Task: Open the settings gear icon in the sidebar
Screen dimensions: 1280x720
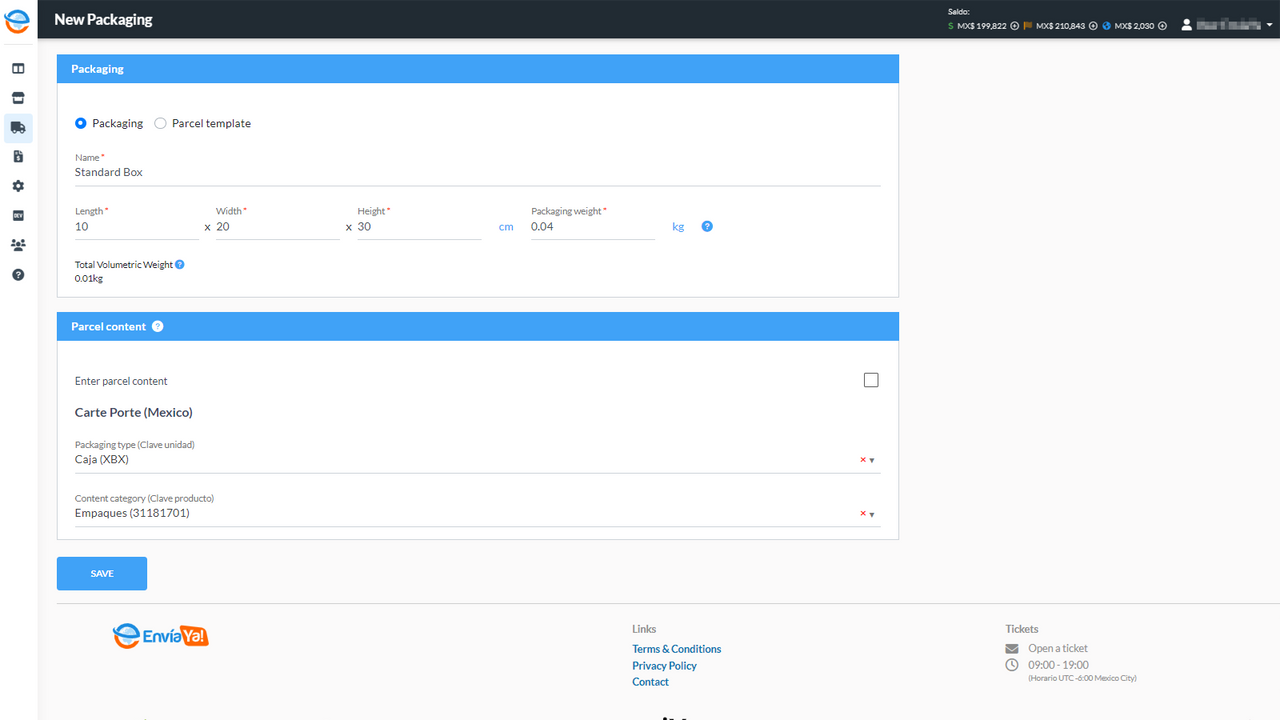Action: 18,186
